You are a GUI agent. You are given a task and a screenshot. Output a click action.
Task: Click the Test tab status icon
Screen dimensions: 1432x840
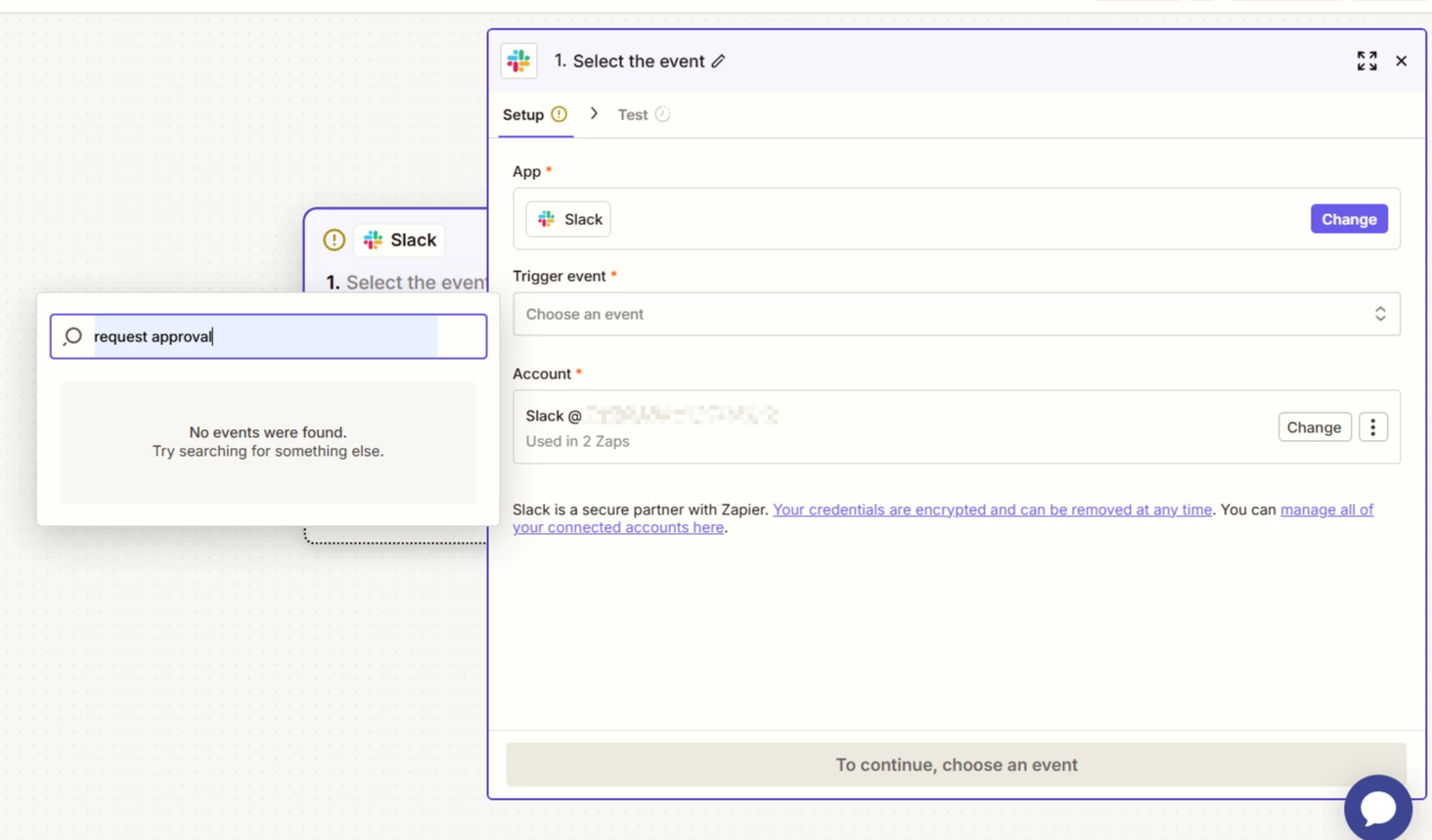(x=662, y=114)
